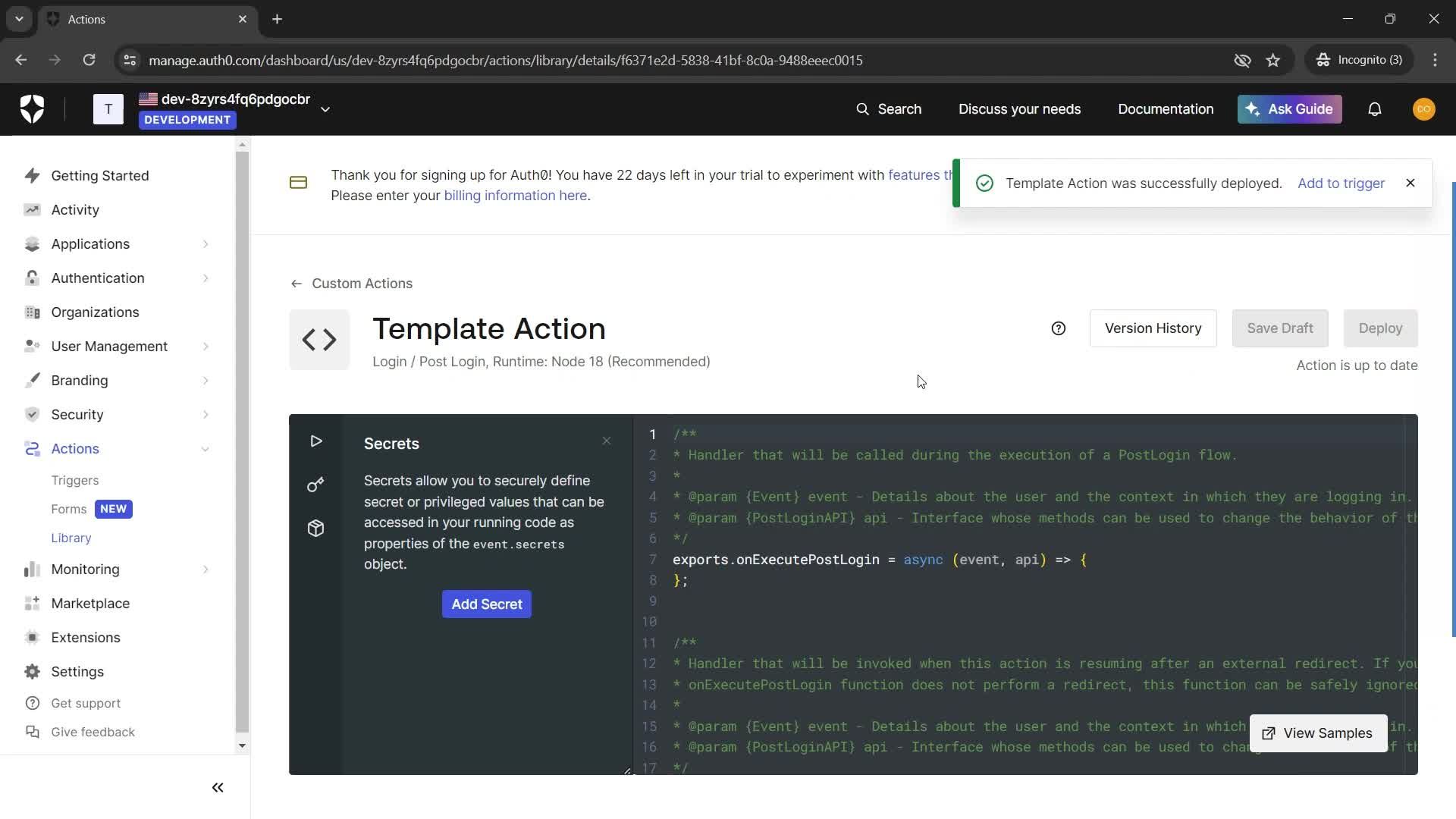The width and height of the screenshot is (1456, 819).
Task: Bookmark page with star icon
Action: (x=1273, y=60)
